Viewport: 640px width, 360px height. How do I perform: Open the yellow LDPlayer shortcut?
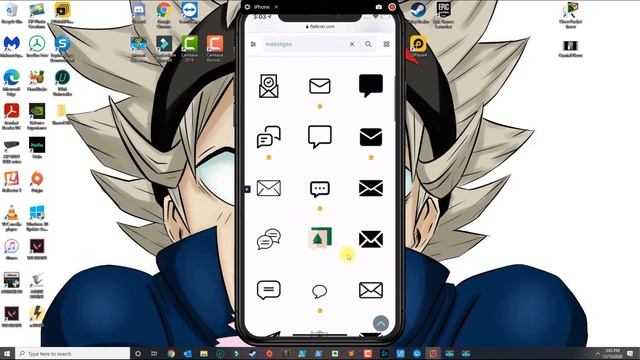coord(418,46)
